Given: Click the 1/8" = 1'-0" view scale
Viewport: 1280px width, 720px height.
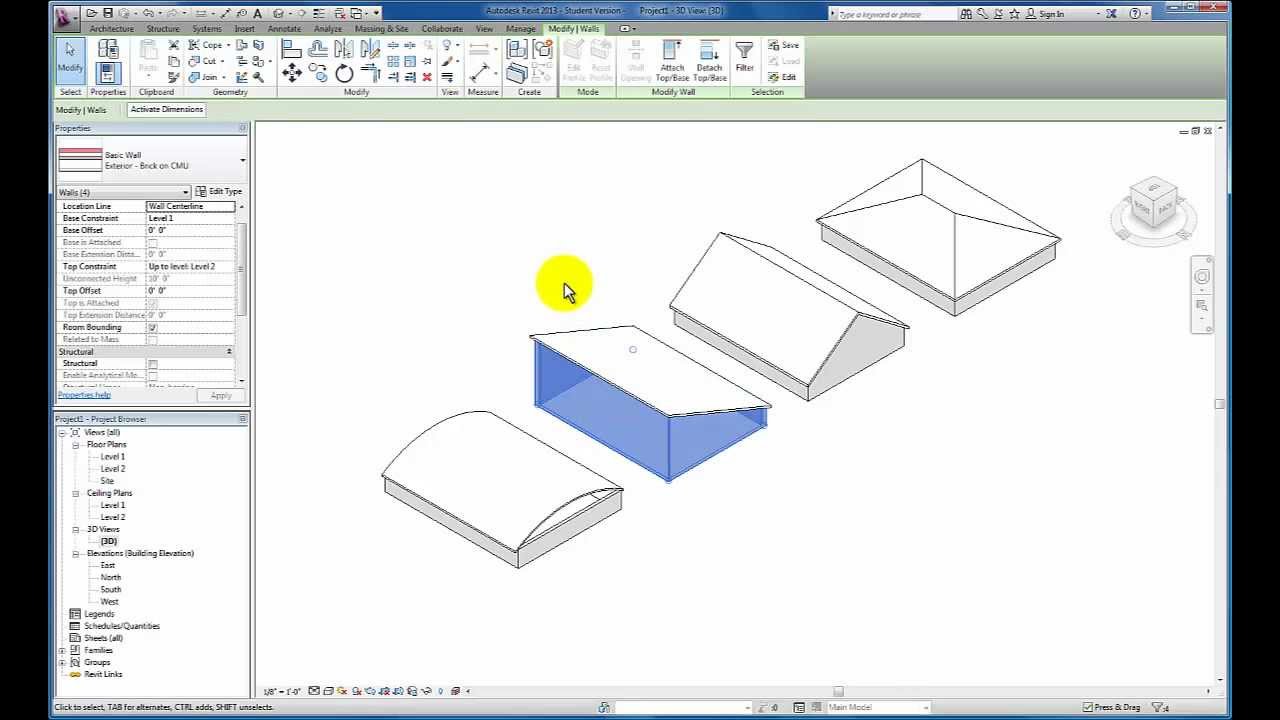Looking at the screenshot, I should pos(282,692).
